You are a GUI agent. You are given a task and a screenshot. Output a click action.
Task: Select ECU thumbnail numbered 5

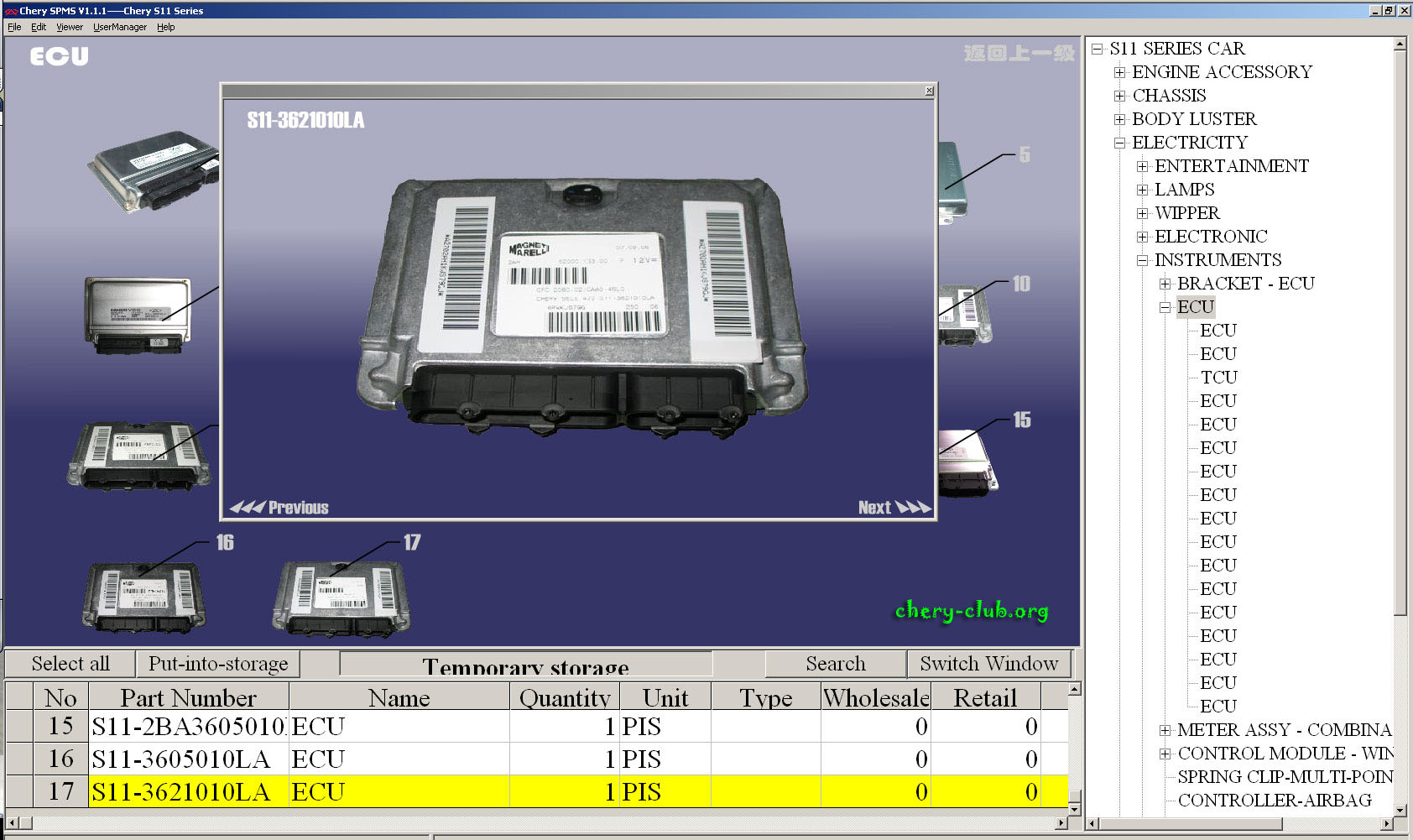pos(952,183)
